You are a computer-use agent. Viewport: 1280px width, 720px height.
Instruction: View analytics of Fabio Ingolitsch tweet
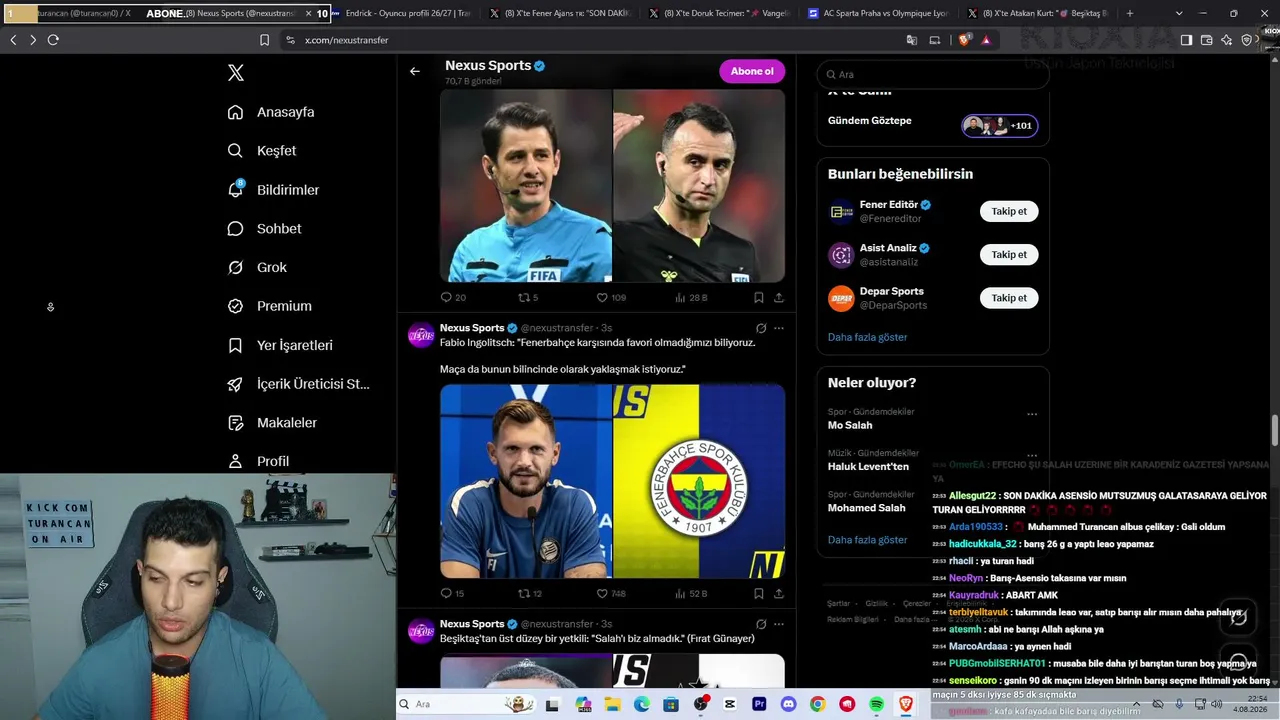click(691, 593)
